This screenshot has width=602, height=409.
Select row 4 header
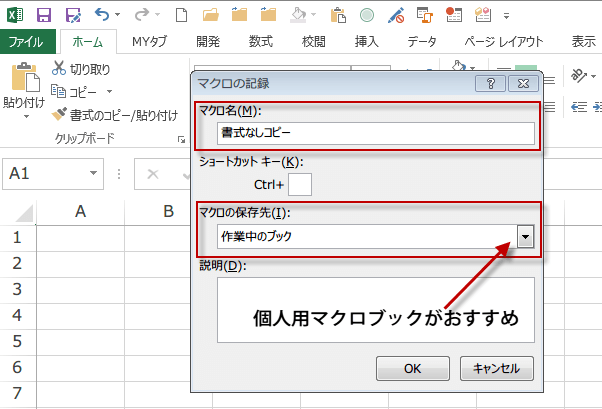click(x=17, y=316)
